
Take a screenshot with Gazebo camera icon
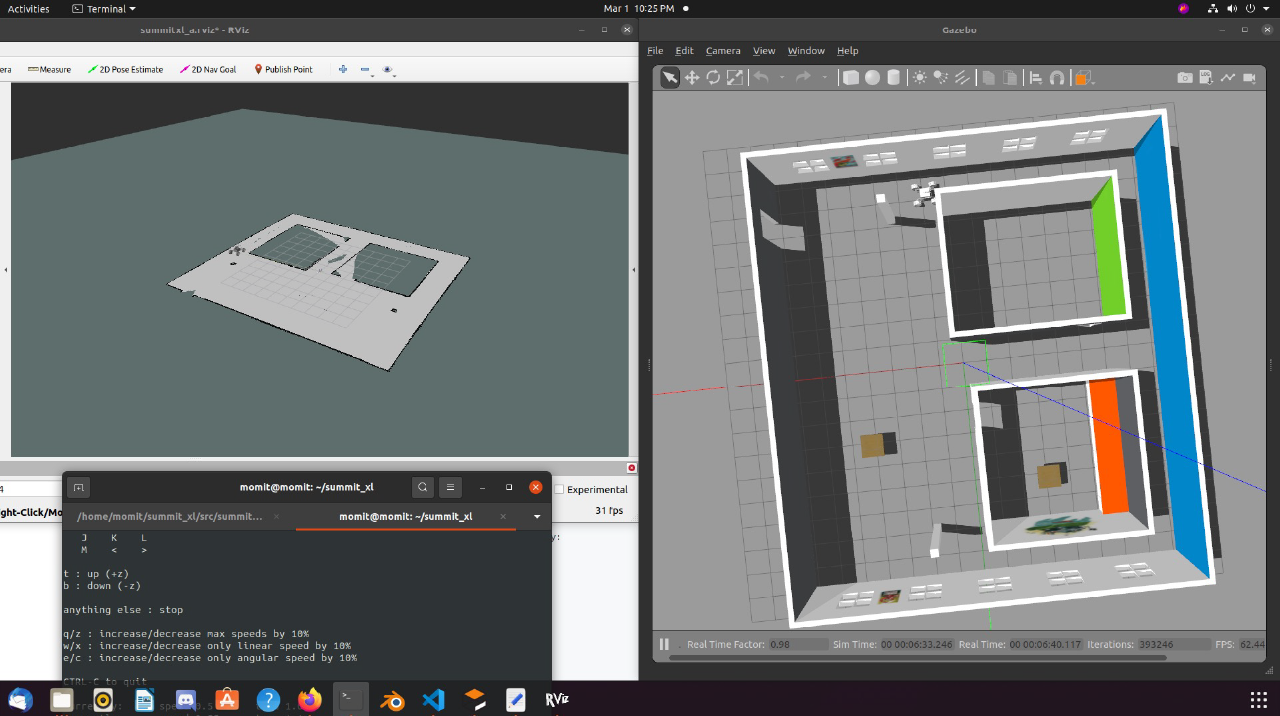(1185, 78)
